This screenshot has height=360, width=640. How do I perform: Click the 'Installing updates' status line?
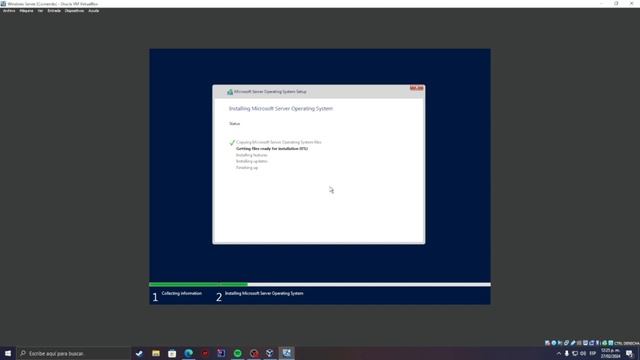tap(251, 161)
